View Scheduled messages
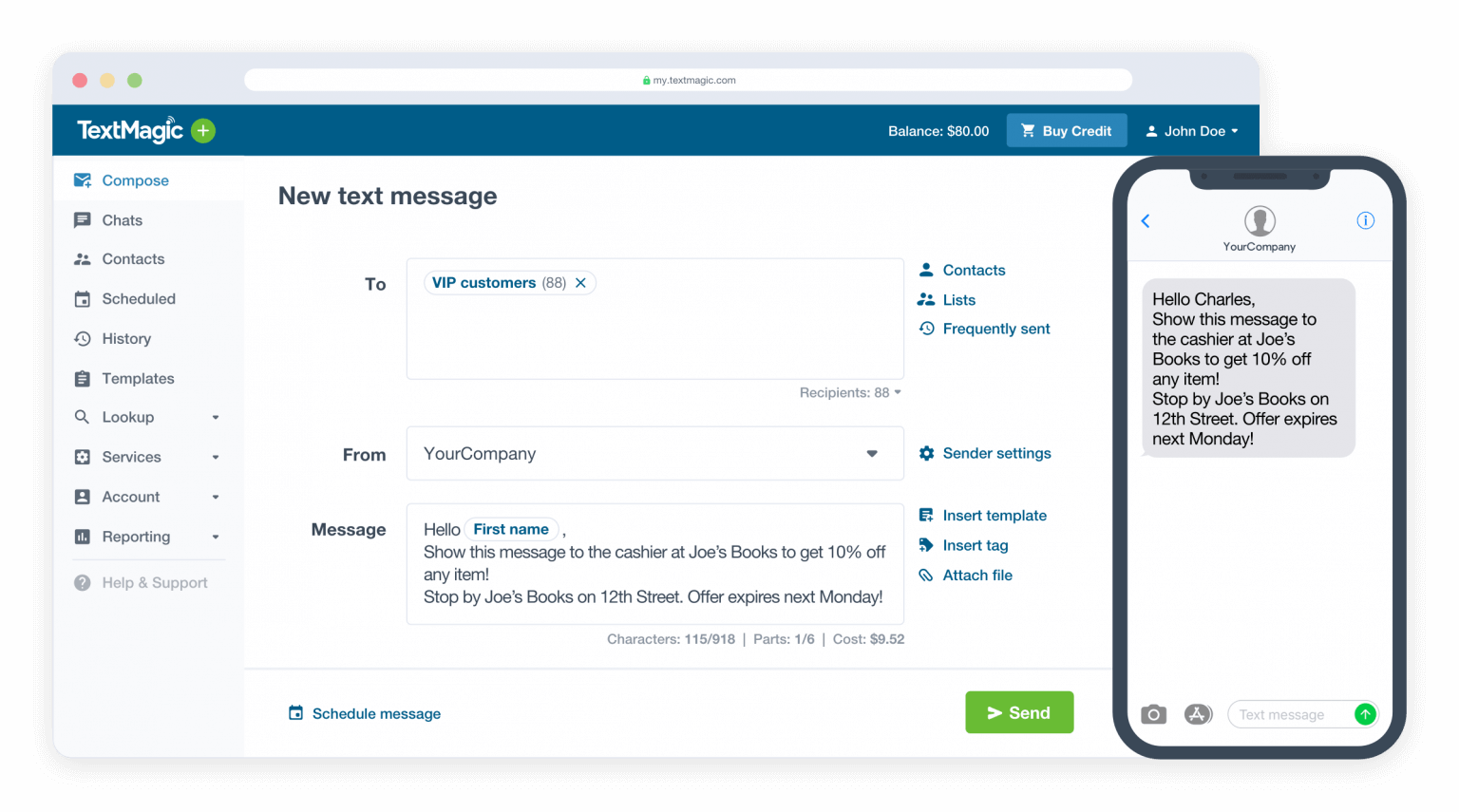Image resolution: width=1459 pixels, height=812 pixels. (x=139, y=298)
